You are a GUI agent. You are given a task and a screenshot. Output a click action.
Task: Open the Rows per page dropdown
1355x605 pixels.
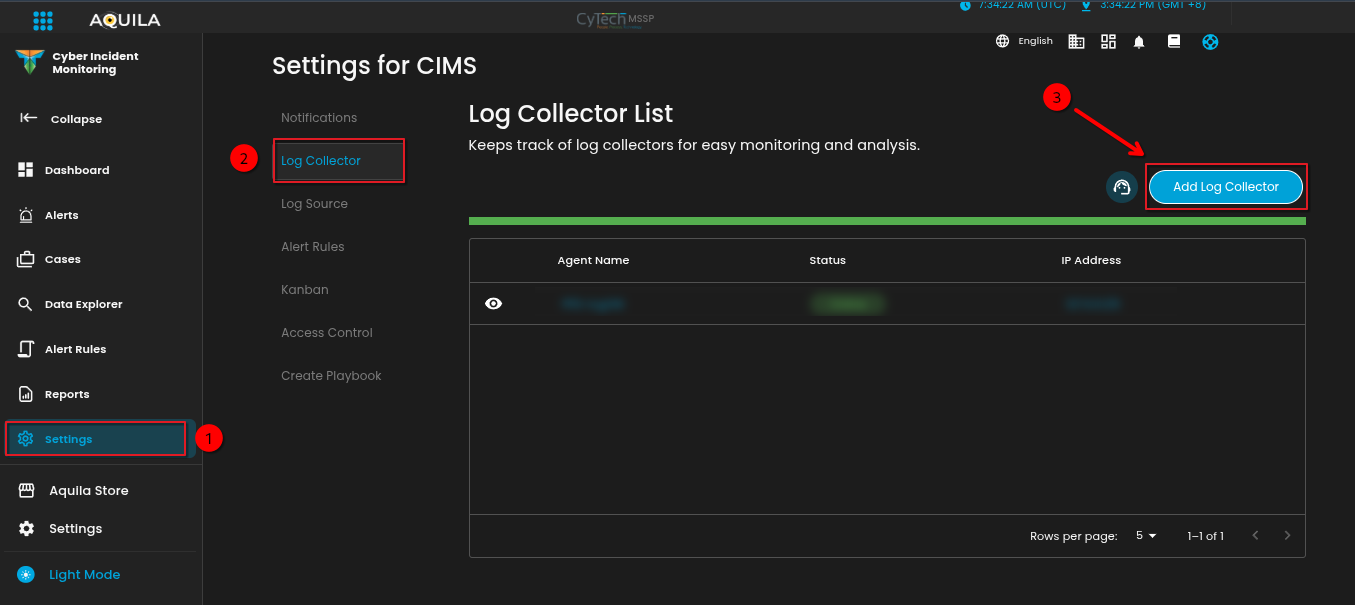tap(1146, 536)
